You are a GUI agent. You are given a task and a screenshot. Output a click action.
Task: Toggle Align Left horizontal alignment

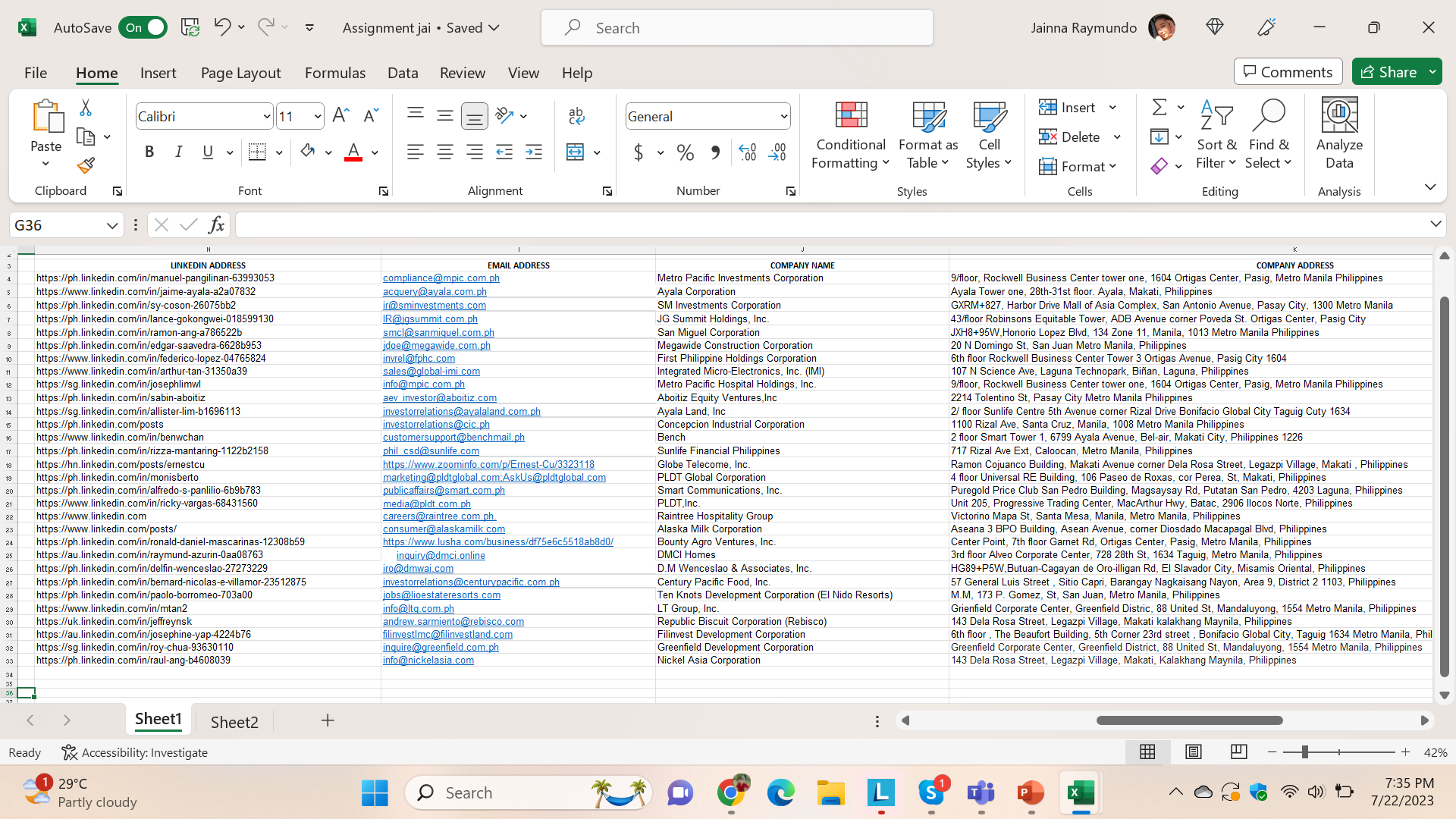tap(416, 152)
